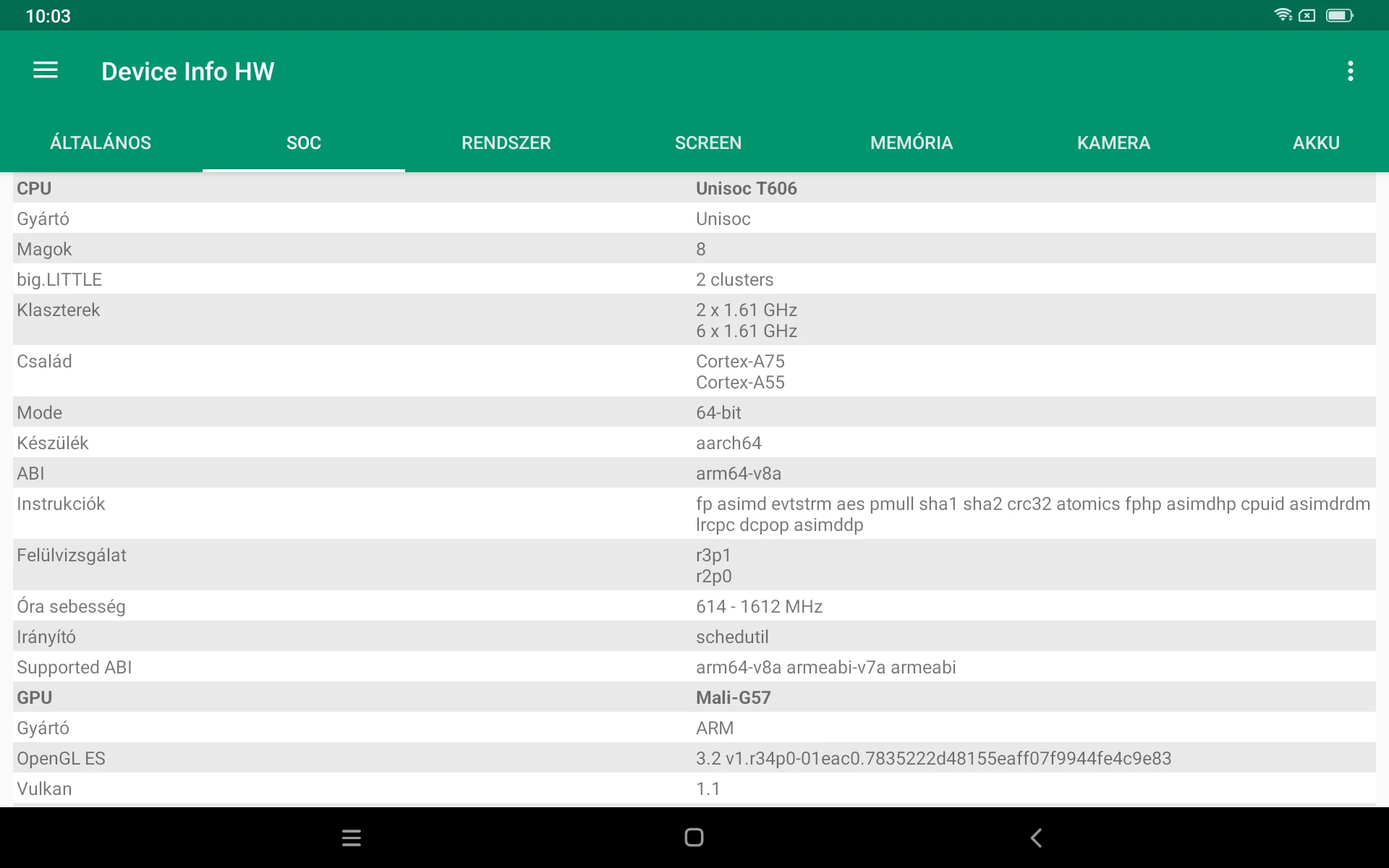Go to the MEMÓRIA tab

911,142
